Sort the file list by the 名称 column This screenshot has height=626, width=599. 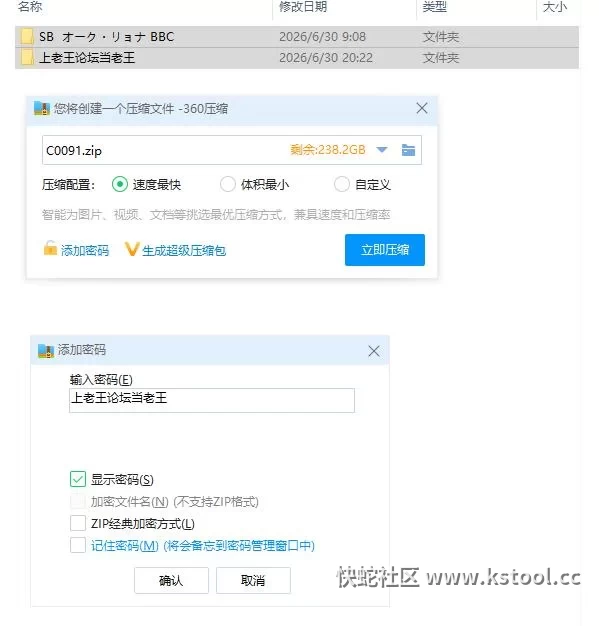coord(30,7)
